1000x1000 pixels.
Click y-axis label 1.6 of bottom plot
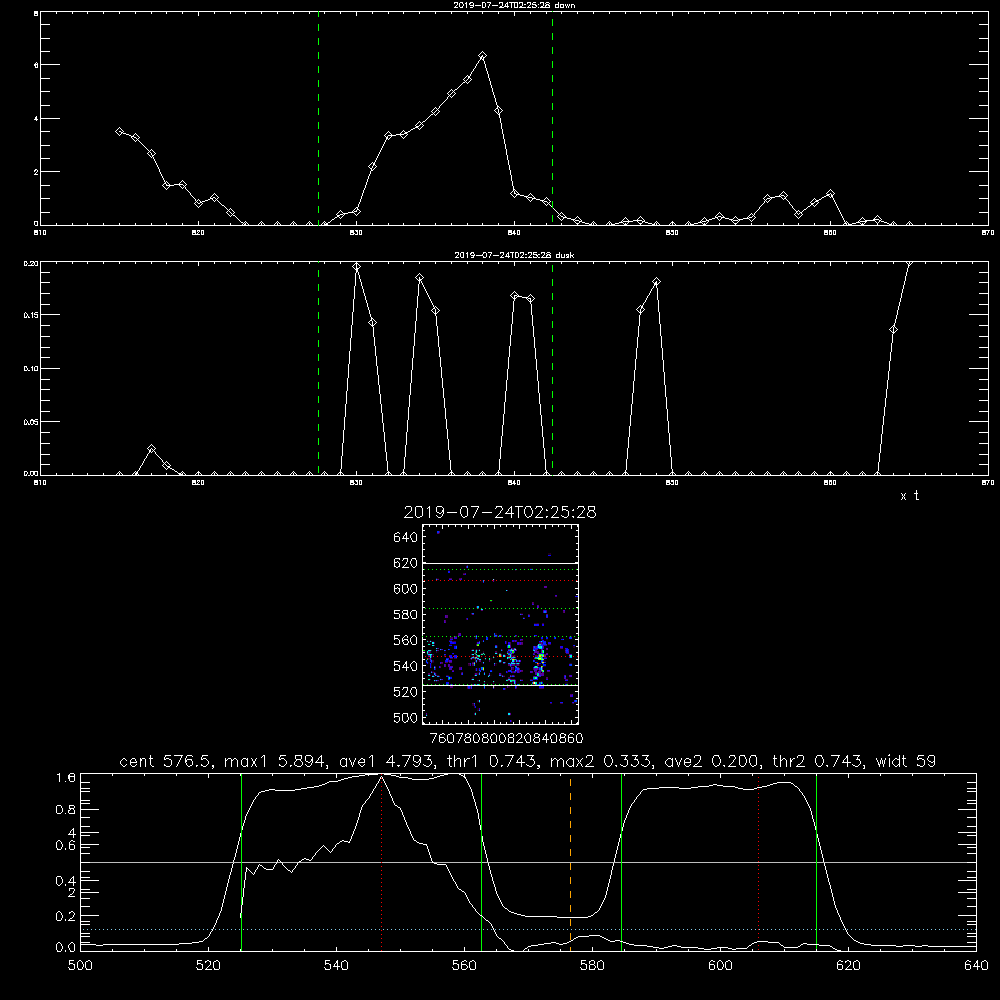tap(66, 777)
